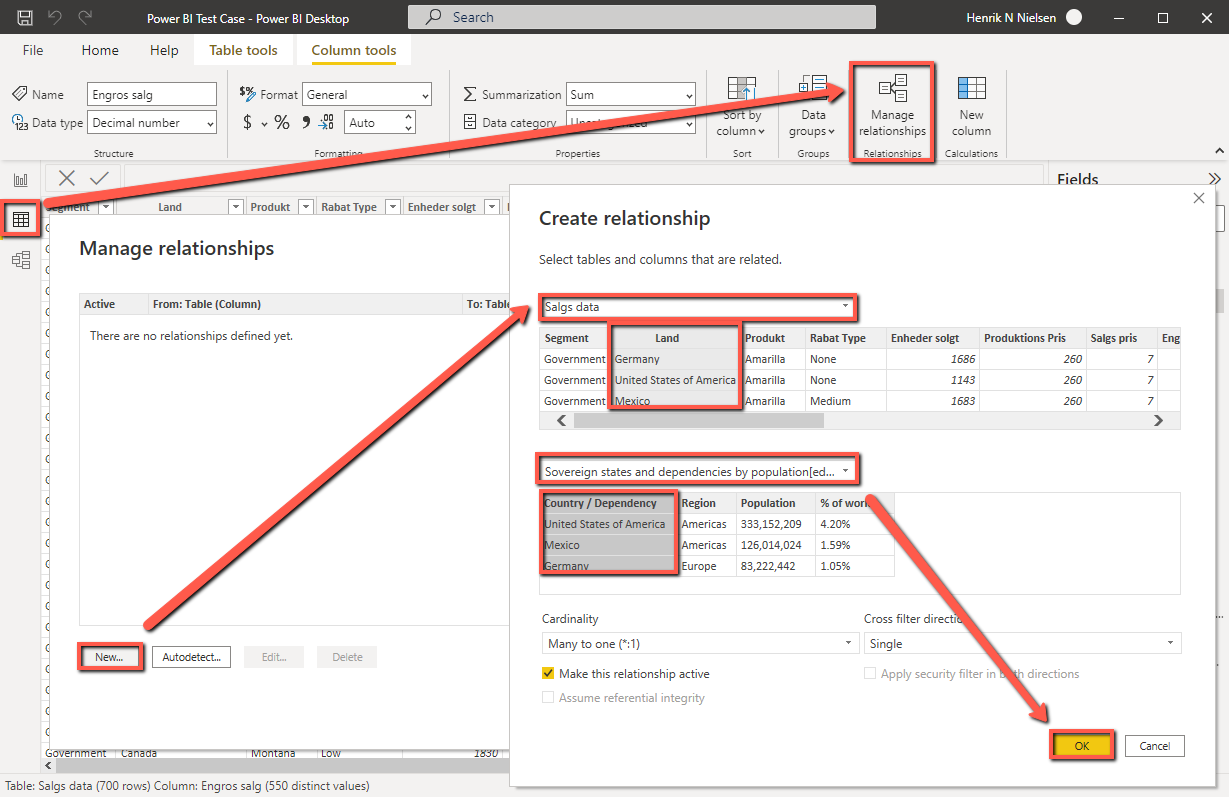Open the Produkt column filter dropdown
Image resolution: width=1229 pixels, height=797 pixels.
coord(304,207)
